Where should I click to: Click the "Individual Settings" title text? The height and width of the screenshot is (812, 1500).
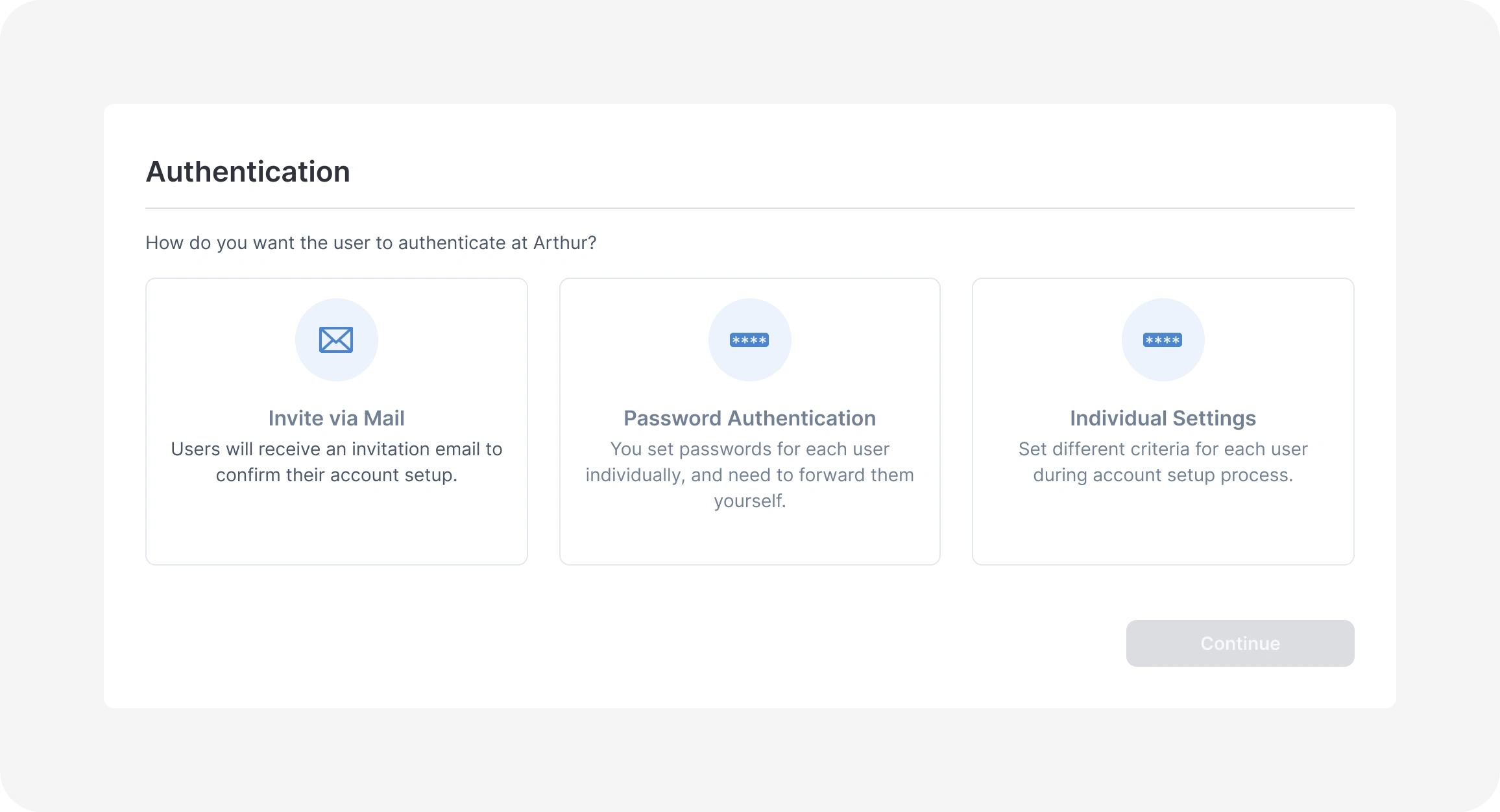(x=1163, y=418)
